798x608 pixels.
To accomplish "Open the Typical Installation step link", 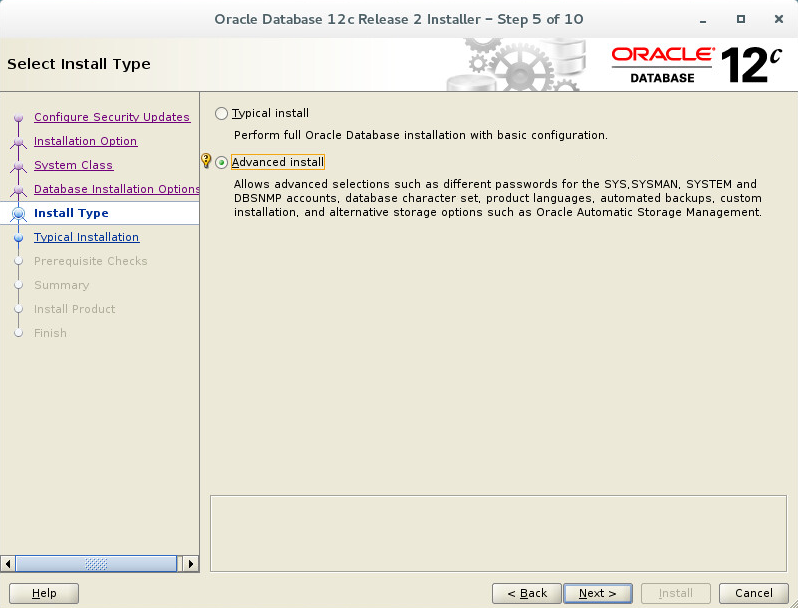I will [87, 237].
